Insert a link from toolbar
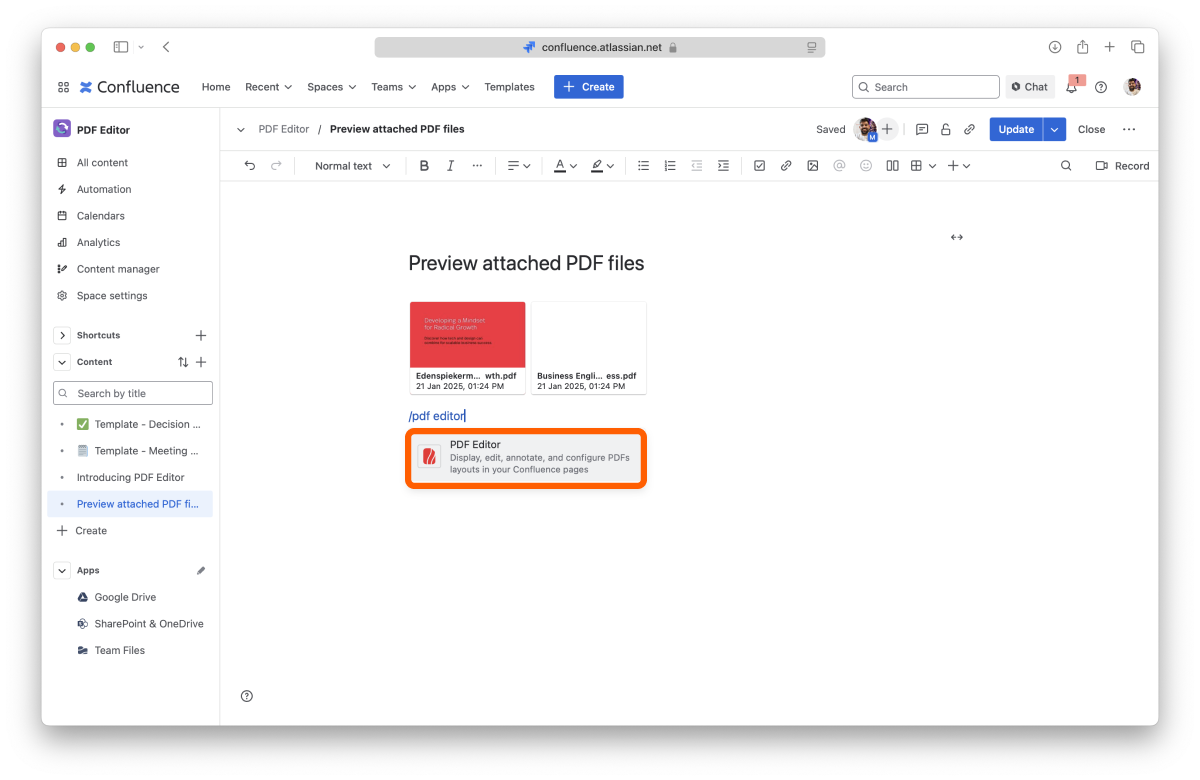 pyautogui.click(x=786, y=166)
